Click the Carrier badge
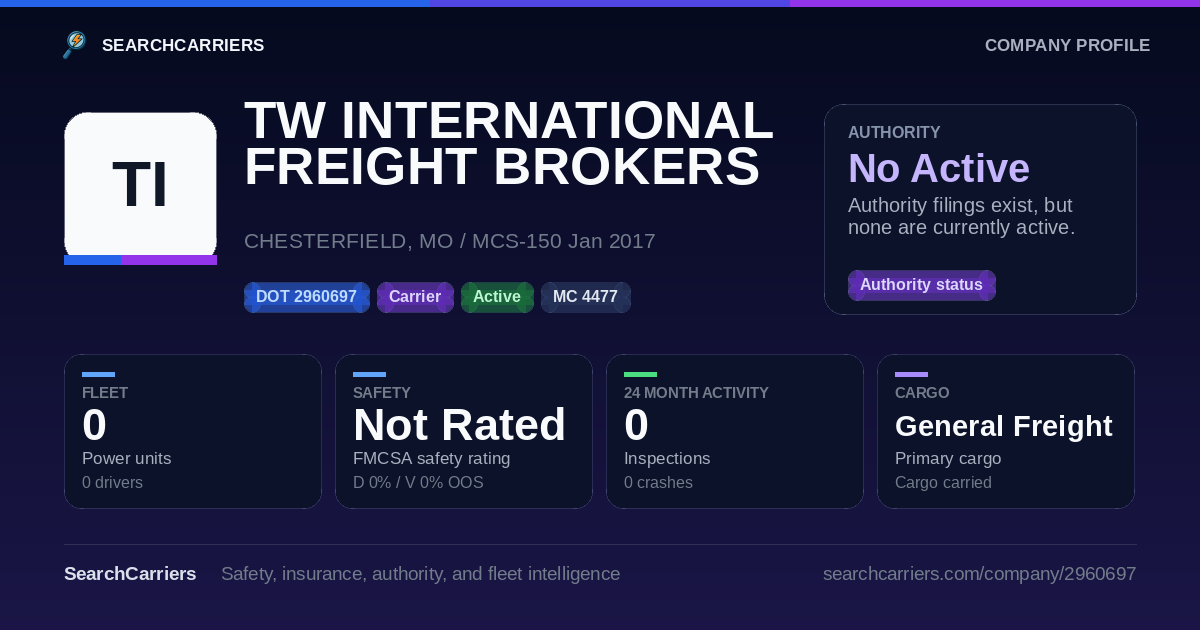 tap(415, 297)
